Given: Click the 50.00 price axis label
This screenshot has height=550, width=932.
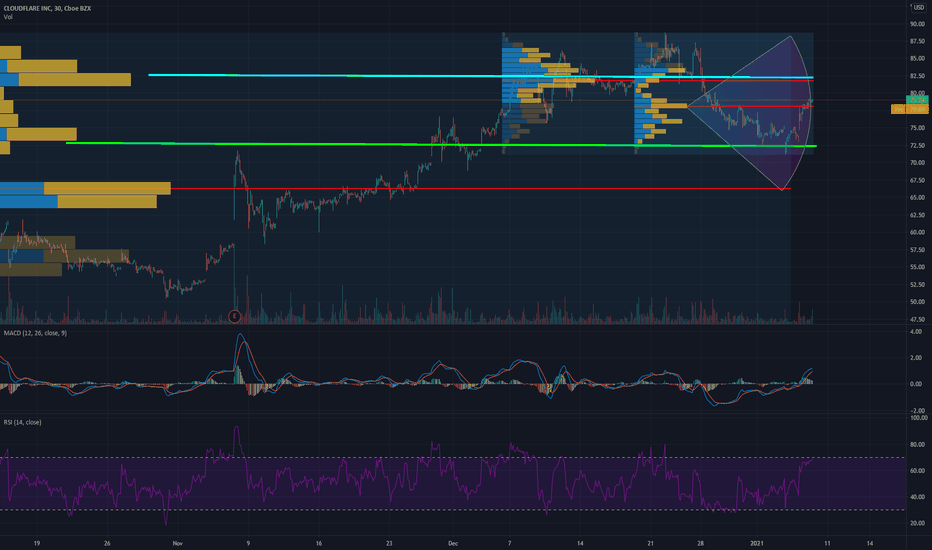Looking at the screenshot, I should (x=917, y=302).
